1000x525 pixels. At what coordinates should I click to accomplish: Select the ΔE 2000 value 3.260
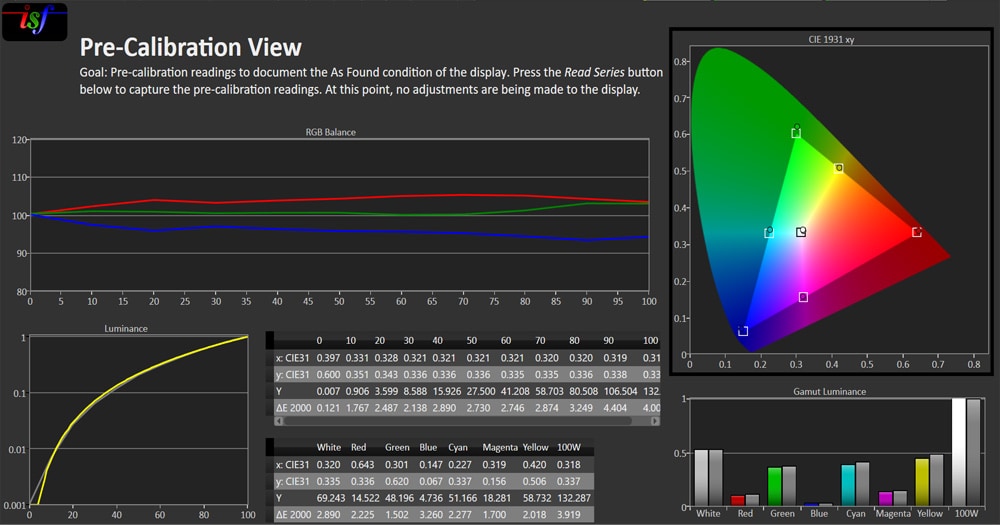(x=431, y=514)
